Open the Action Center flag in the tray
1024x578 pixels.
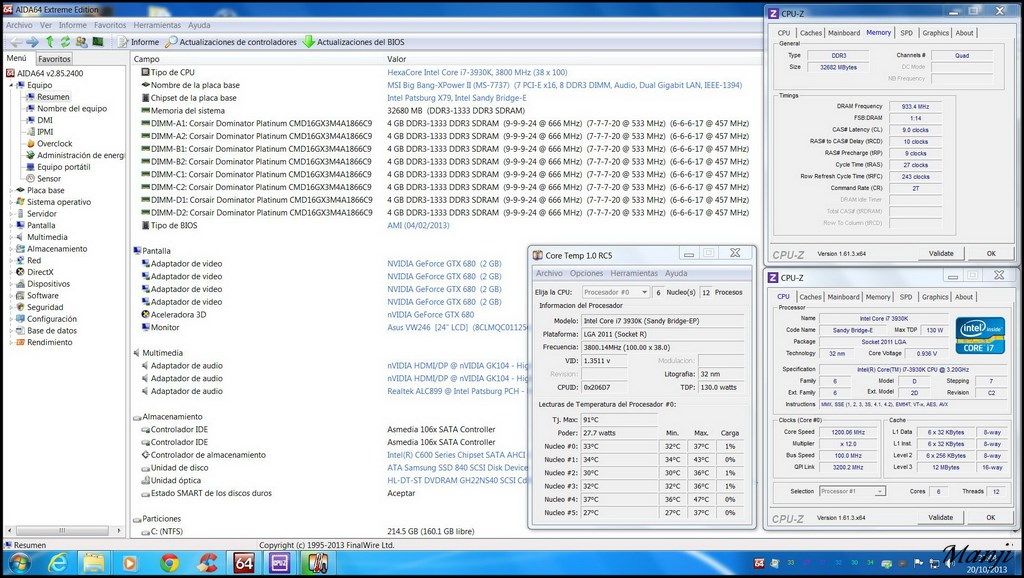pyautogui.click(x=918, y=563)
